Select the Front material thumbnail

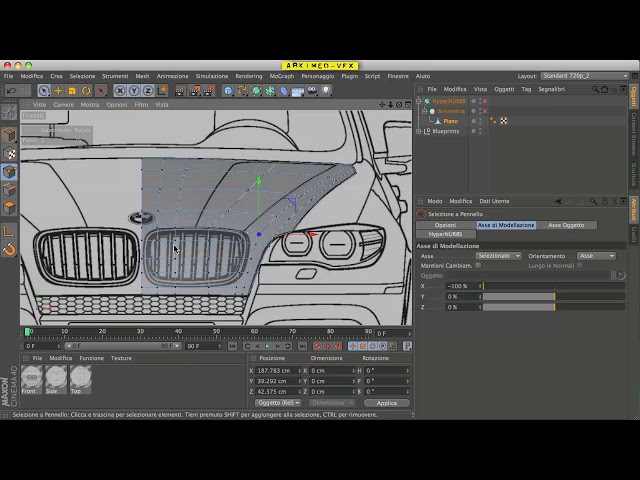coord(31,380)
